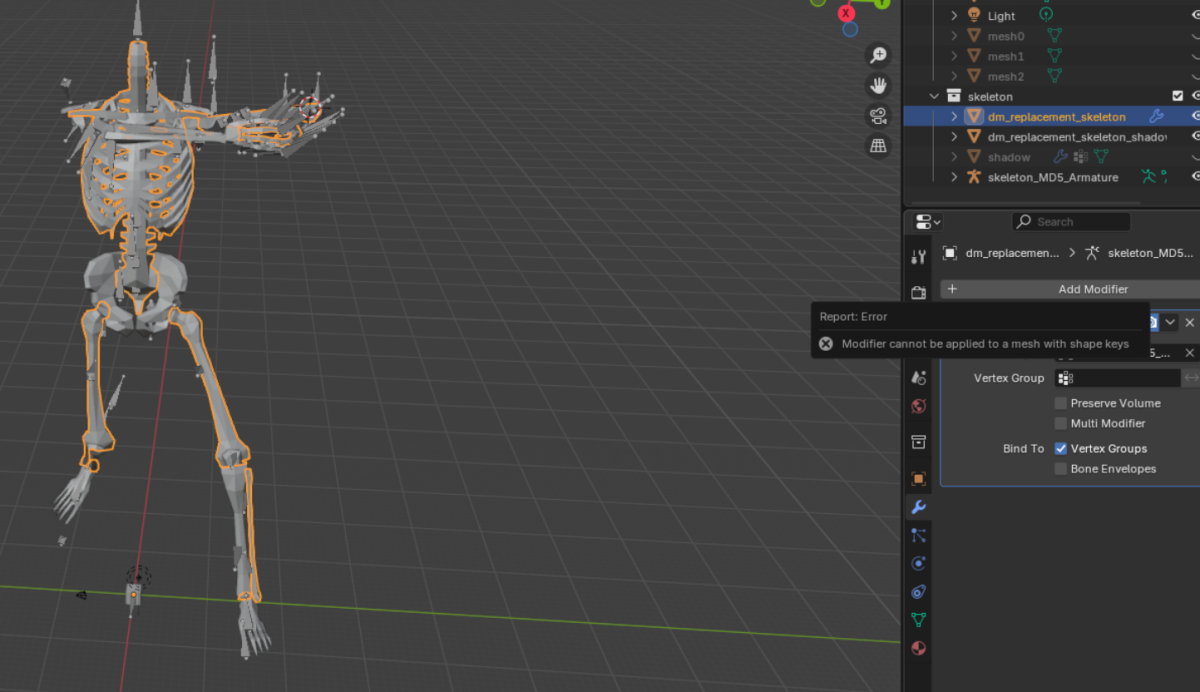Collapse the skeleton collection in outliner

pyautogui.click(x=935, y=97)
